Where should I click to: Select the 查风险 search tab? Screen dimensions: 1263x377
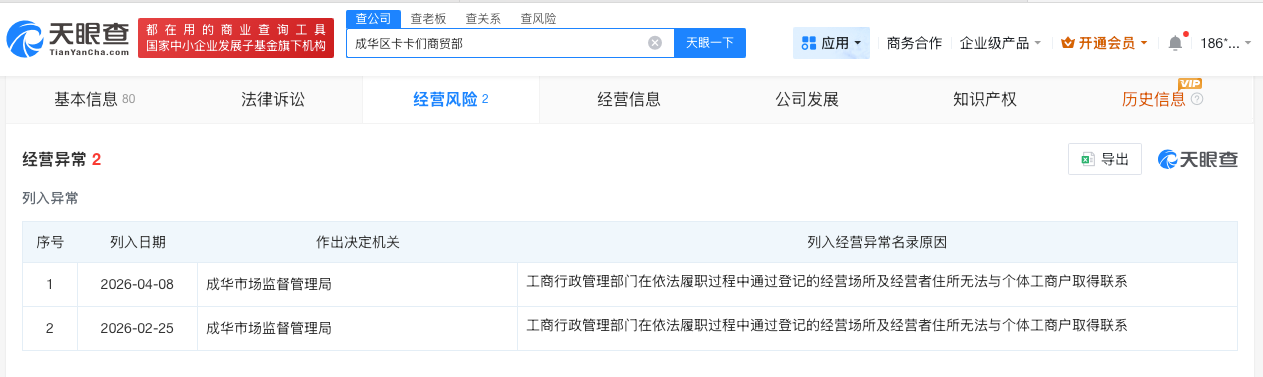(538, 18)
